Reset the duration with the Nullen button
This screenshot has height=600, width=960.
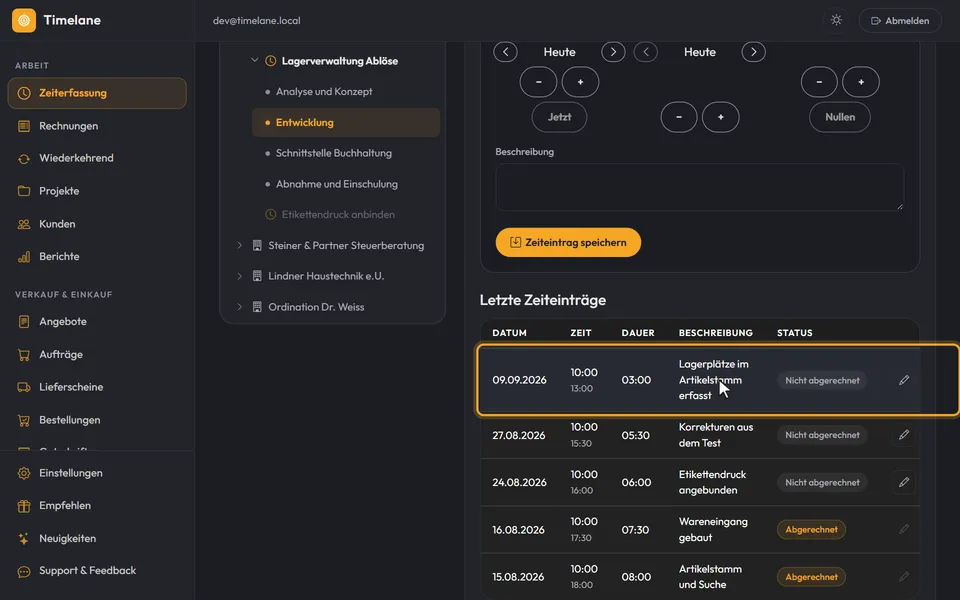[x=839, y=117]
